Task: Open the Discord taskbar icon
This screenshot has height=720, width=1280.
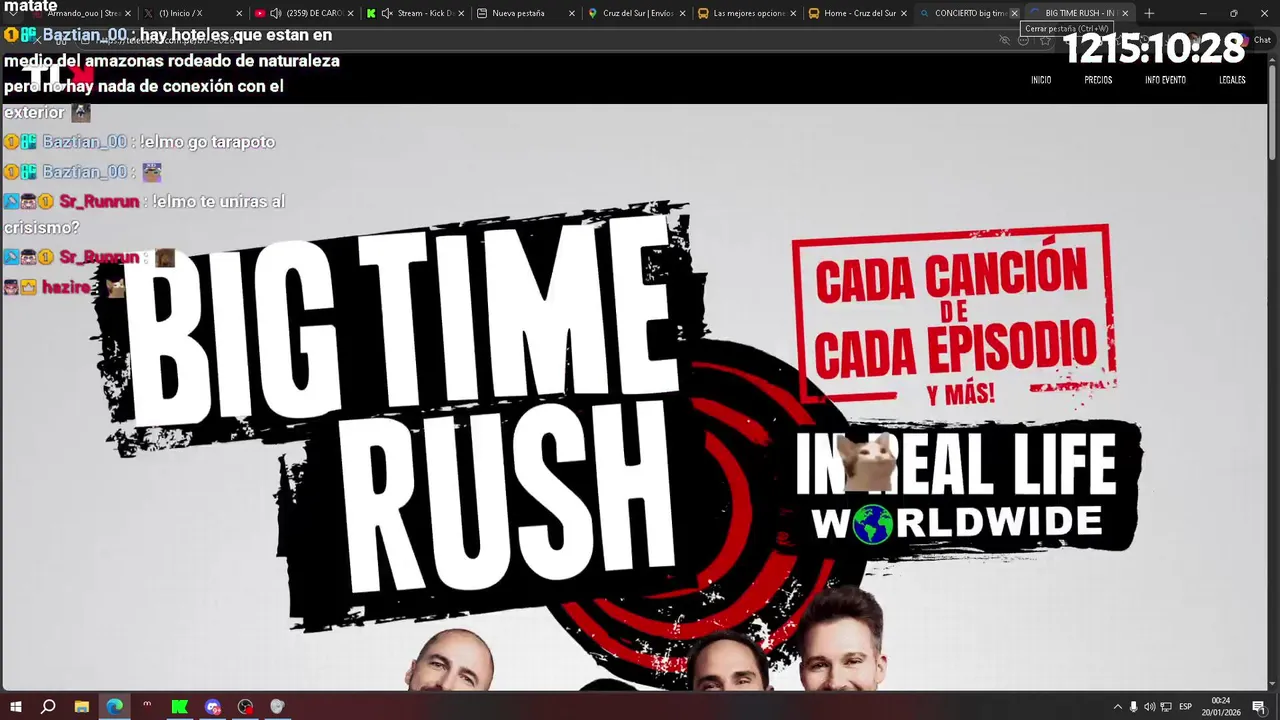Action: 212,707
